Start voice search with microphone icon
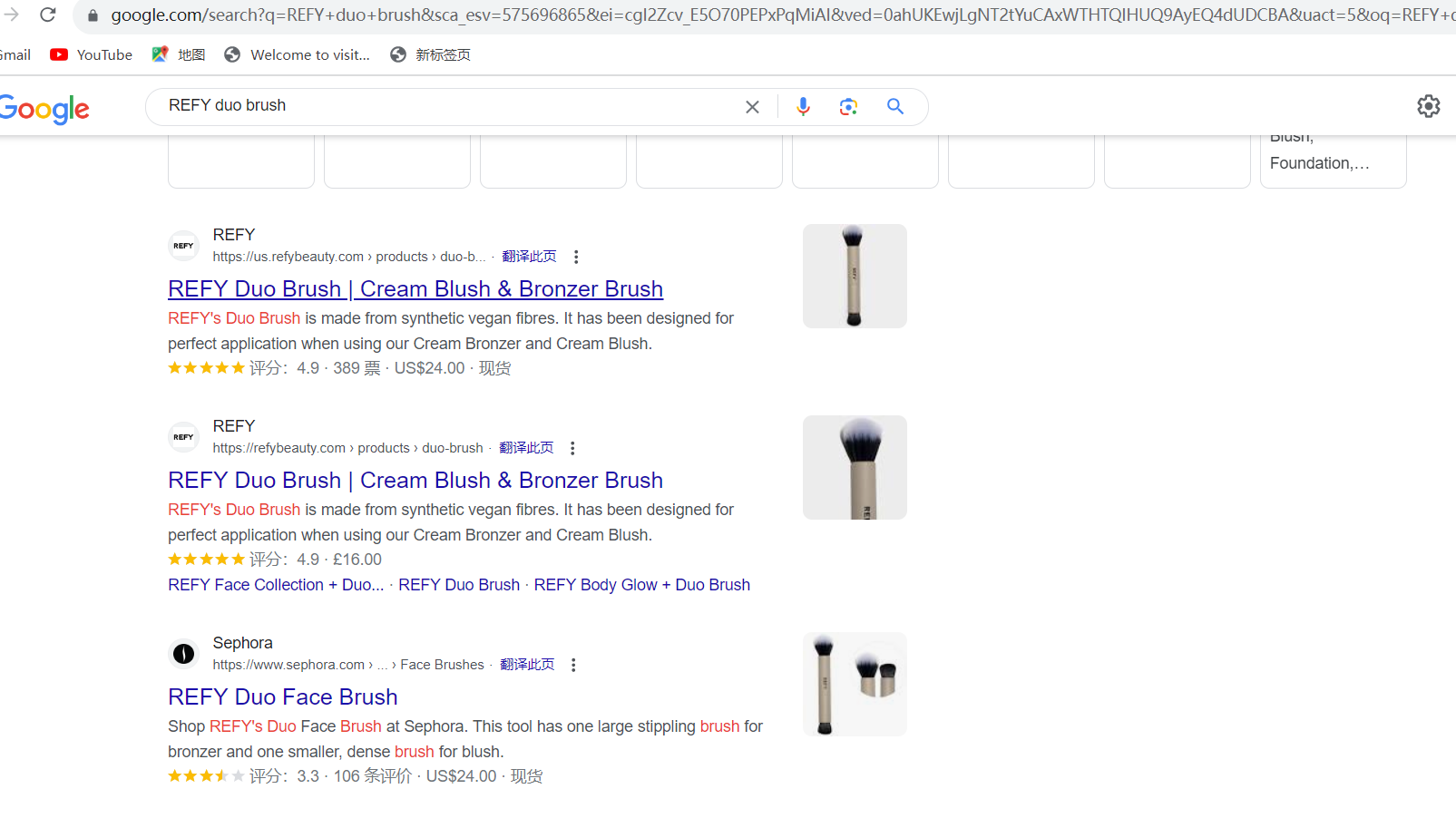The width and height of the screenshot is (1456, 818). (803, 107)
